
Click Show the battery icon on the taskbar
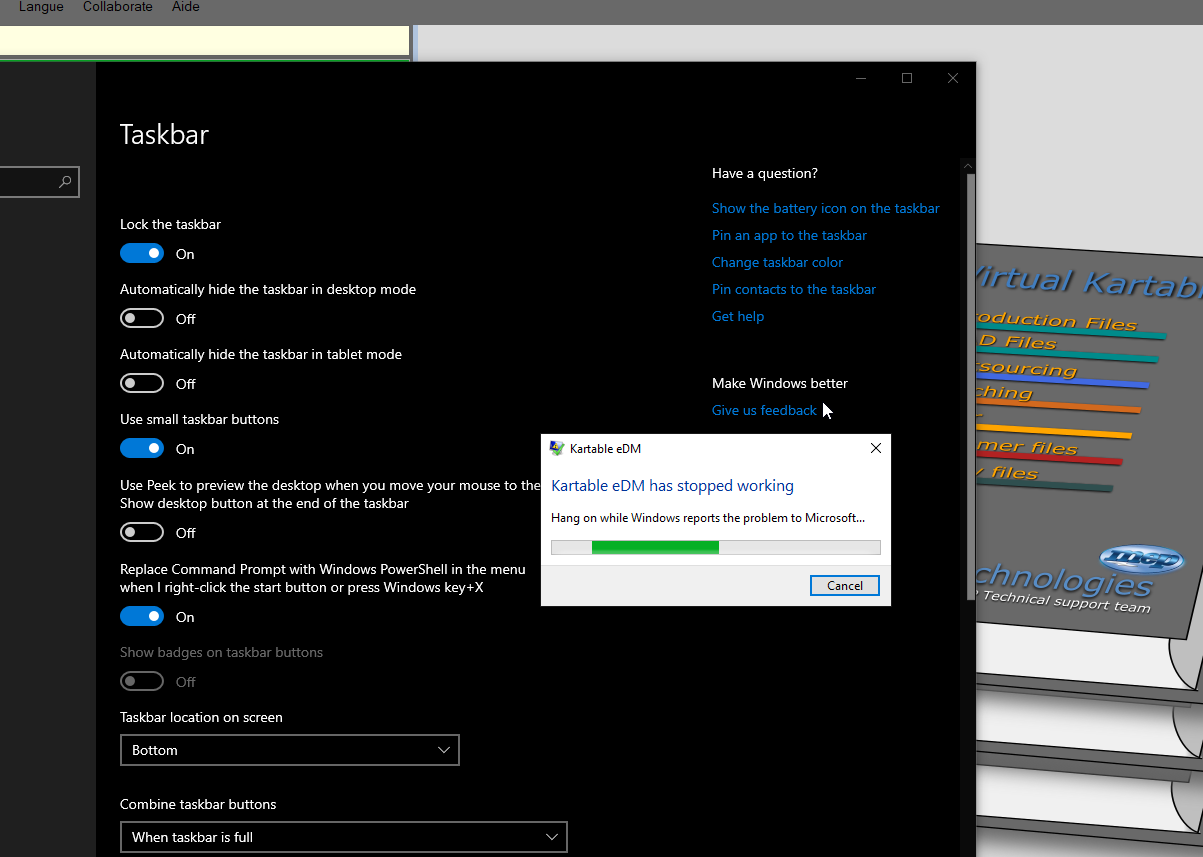click(825, 208)
